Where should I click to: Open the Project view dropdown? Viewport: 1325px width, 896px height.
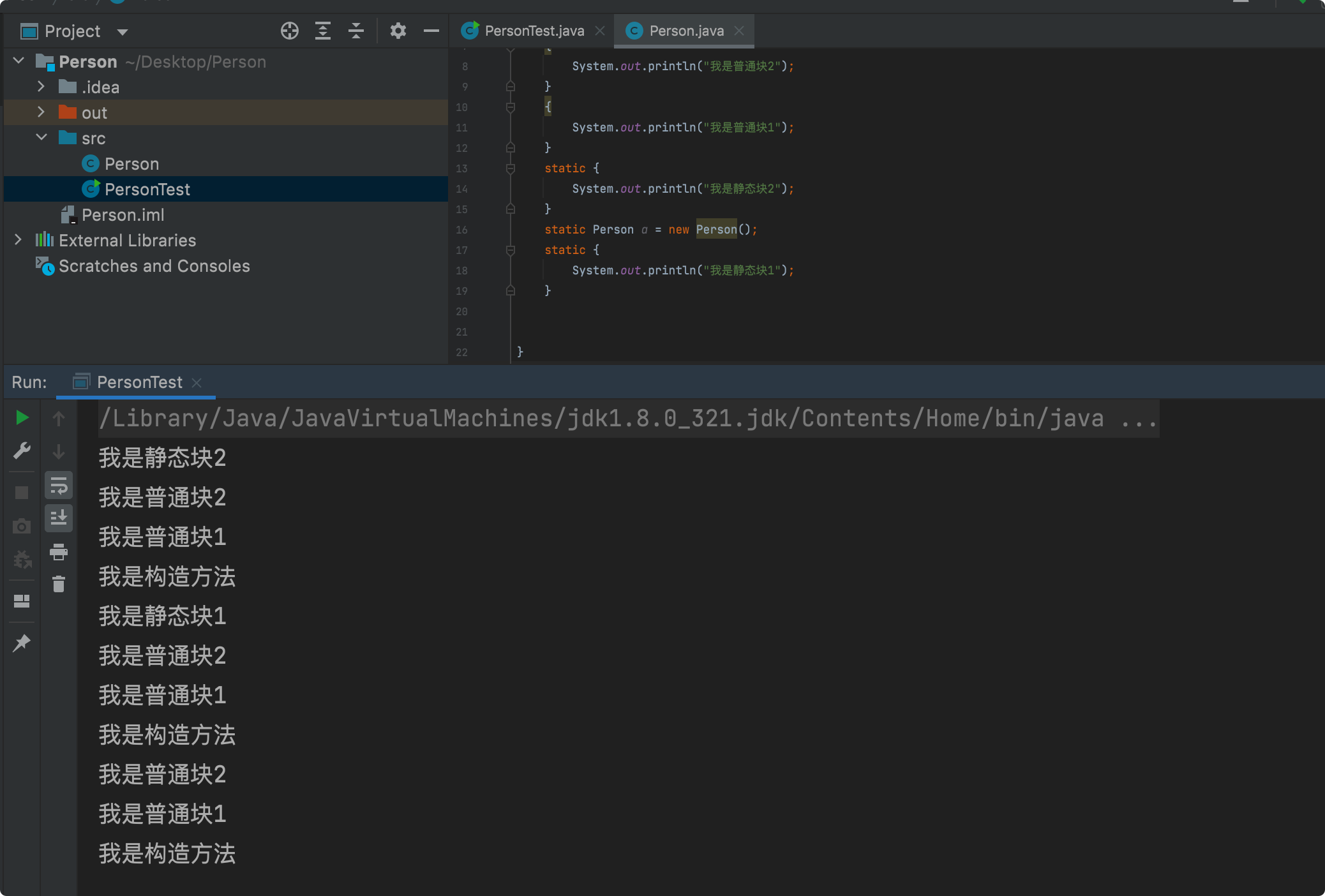tap(123, 31)
